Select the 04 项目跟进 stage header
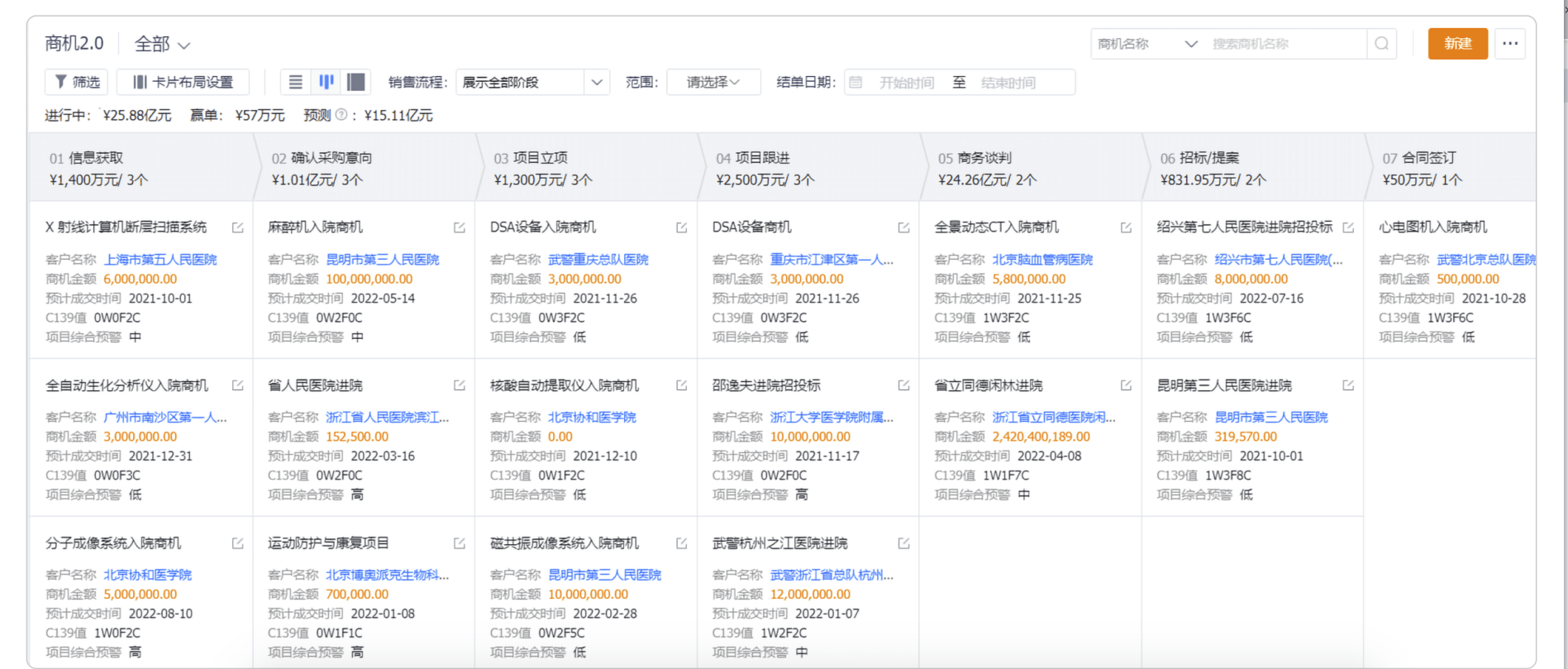Image resolution: width=1568 pixels, height=669 pixels. 809,168
